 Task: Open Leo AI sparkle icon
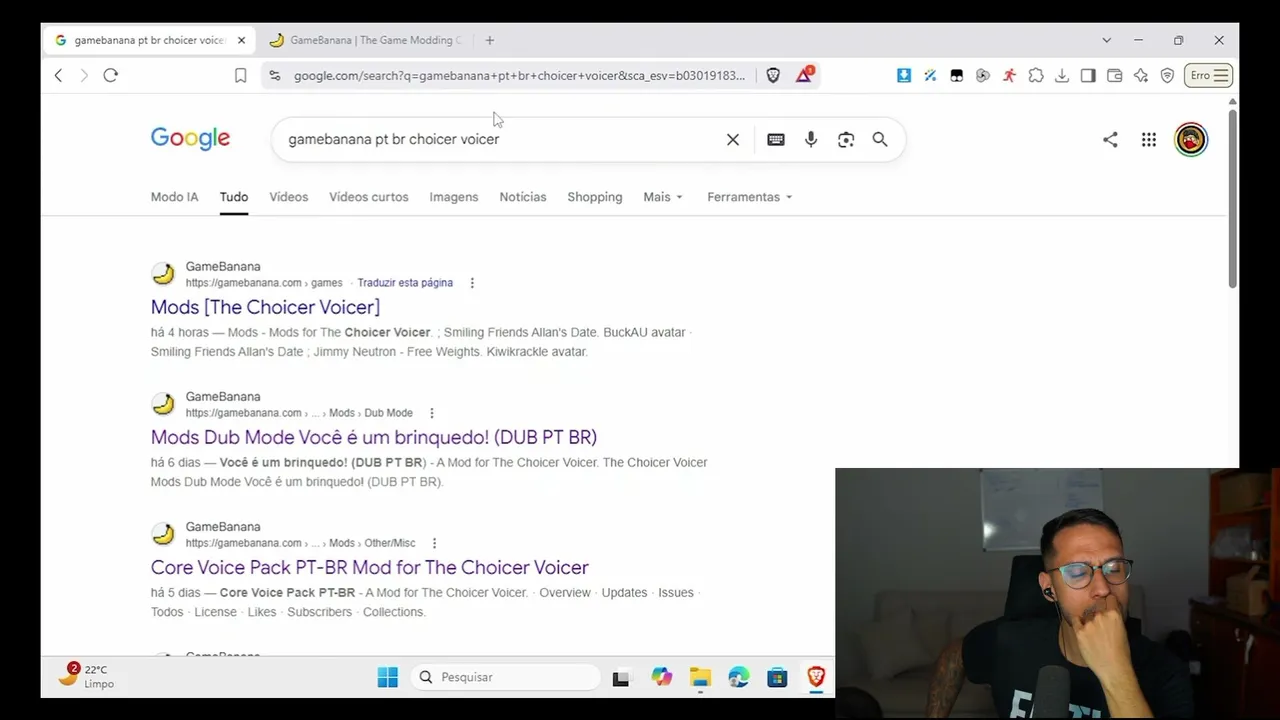pyautogui.click(x=1141, y=75)
